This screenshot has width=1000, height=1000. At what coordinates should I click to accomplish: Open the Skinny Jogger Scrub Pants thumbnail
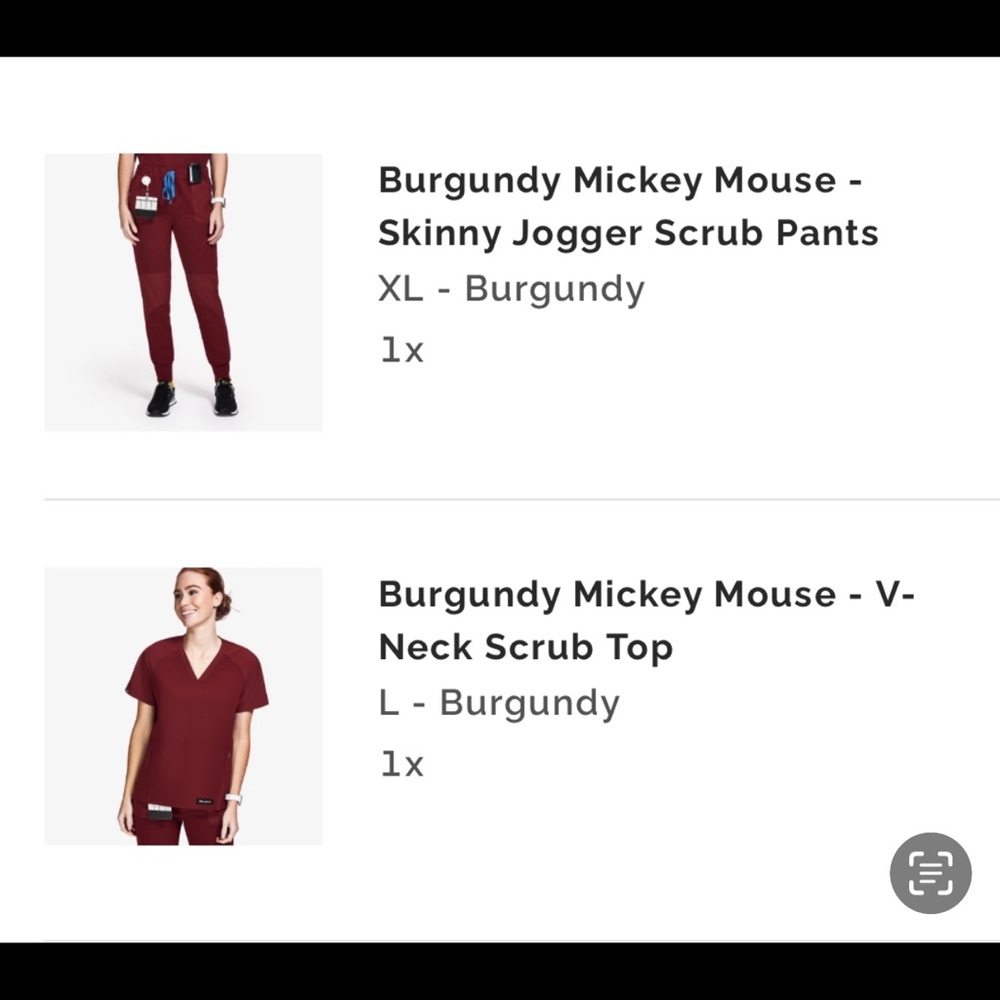(182, 292)
